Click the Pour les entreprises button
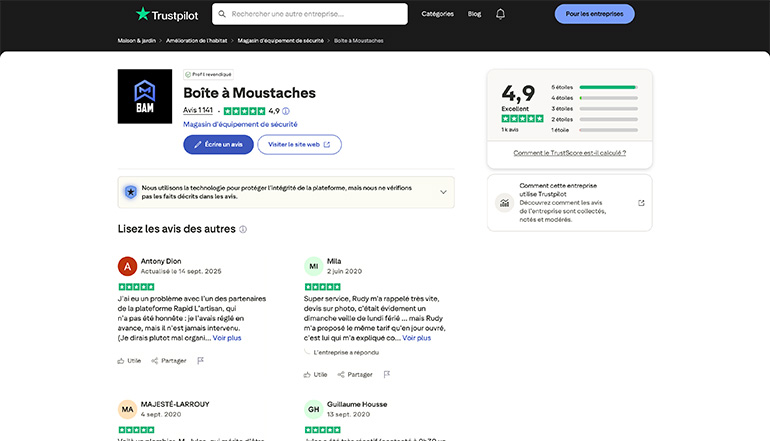This screenshot has height=441, width=770. [x=594, y=14]
